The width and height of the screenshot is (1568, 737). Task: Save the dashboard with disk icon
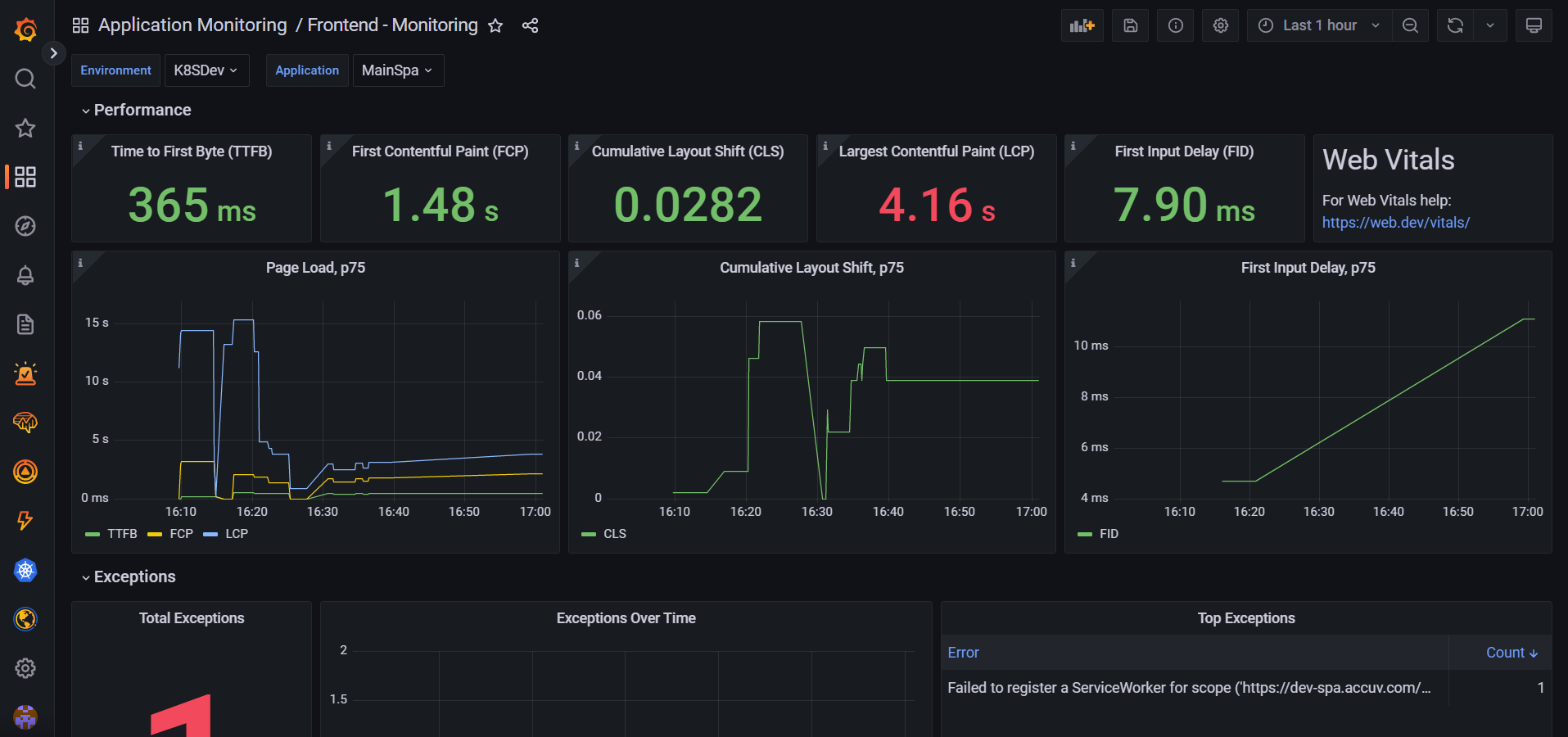pyautogui.click(x=1130, y=25)
